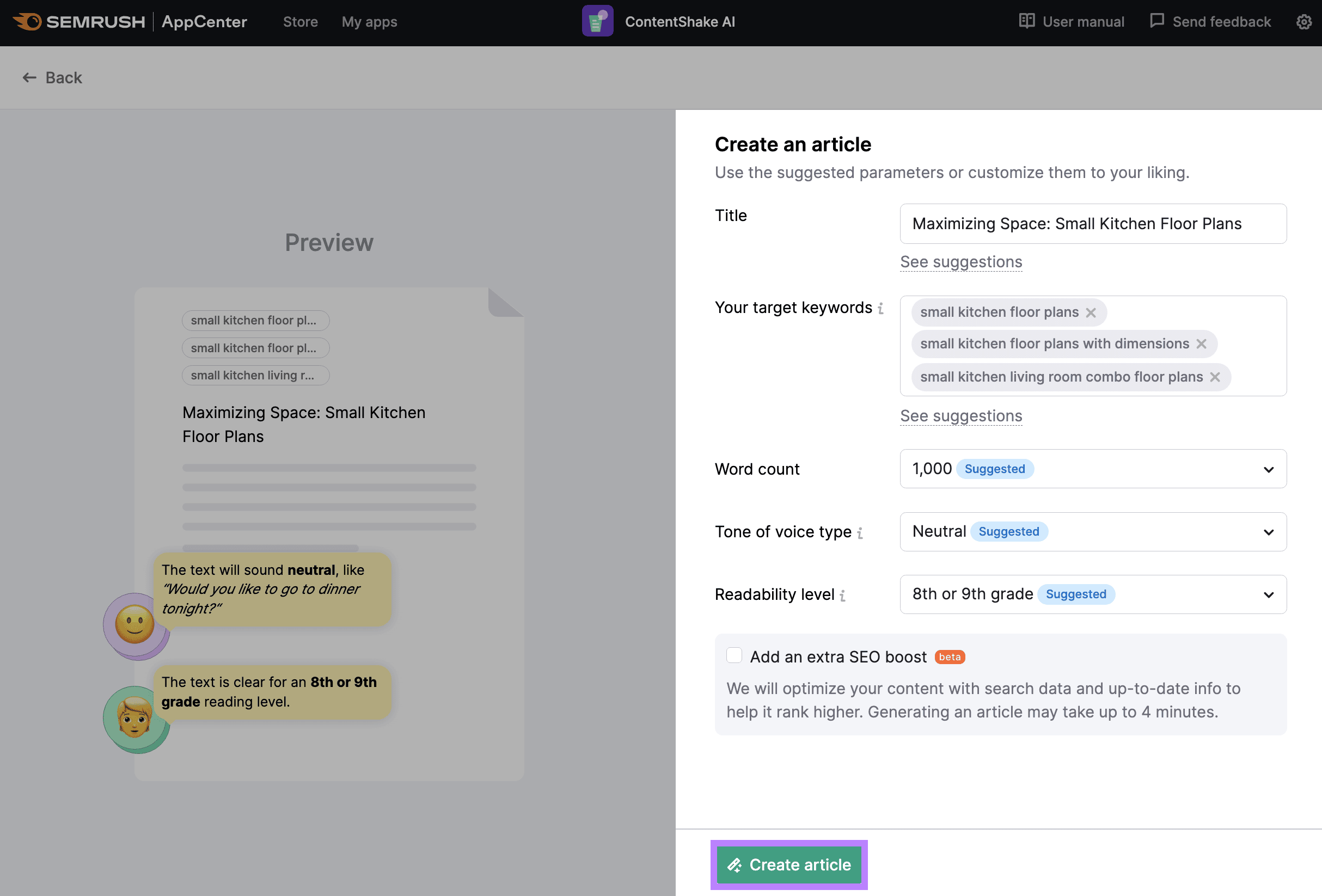Click the Semrush flame logo

click(x=27, y=22)
